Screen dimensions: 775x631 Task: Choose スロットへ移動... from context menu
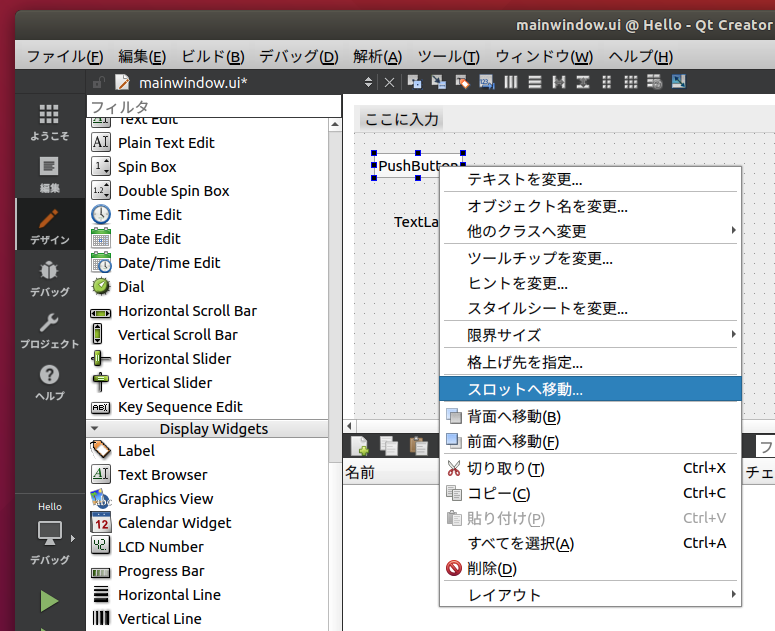(590, 389)
